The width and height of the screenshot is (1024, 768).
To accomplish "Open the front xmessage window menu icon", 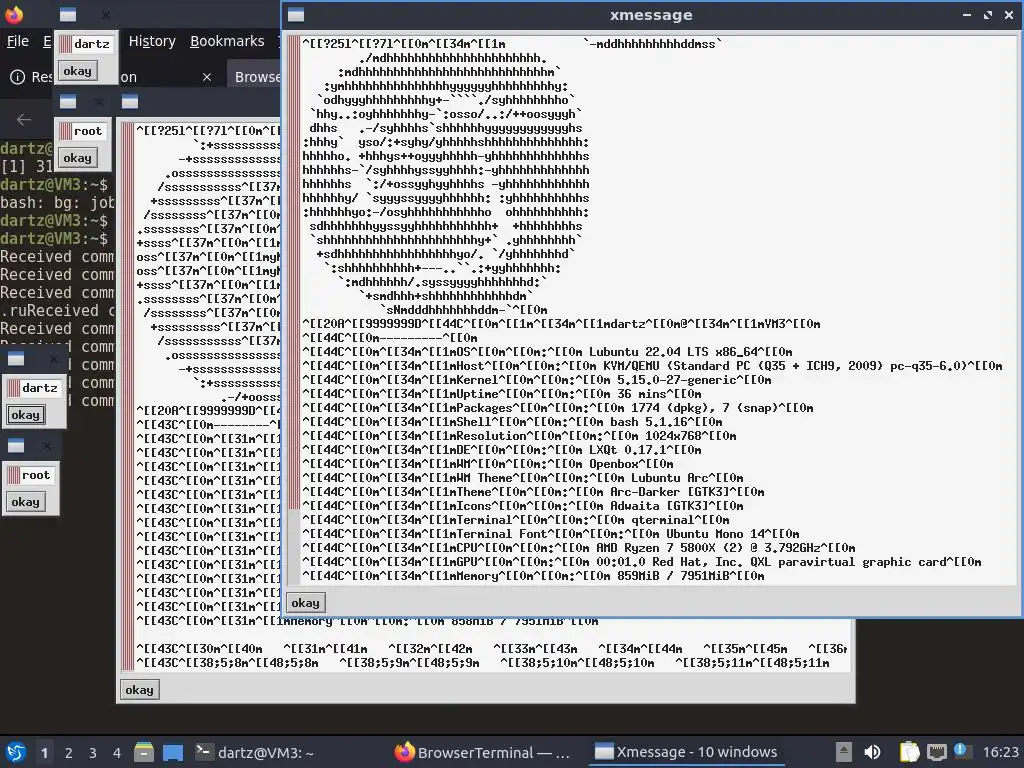I will tap(296, 14).
